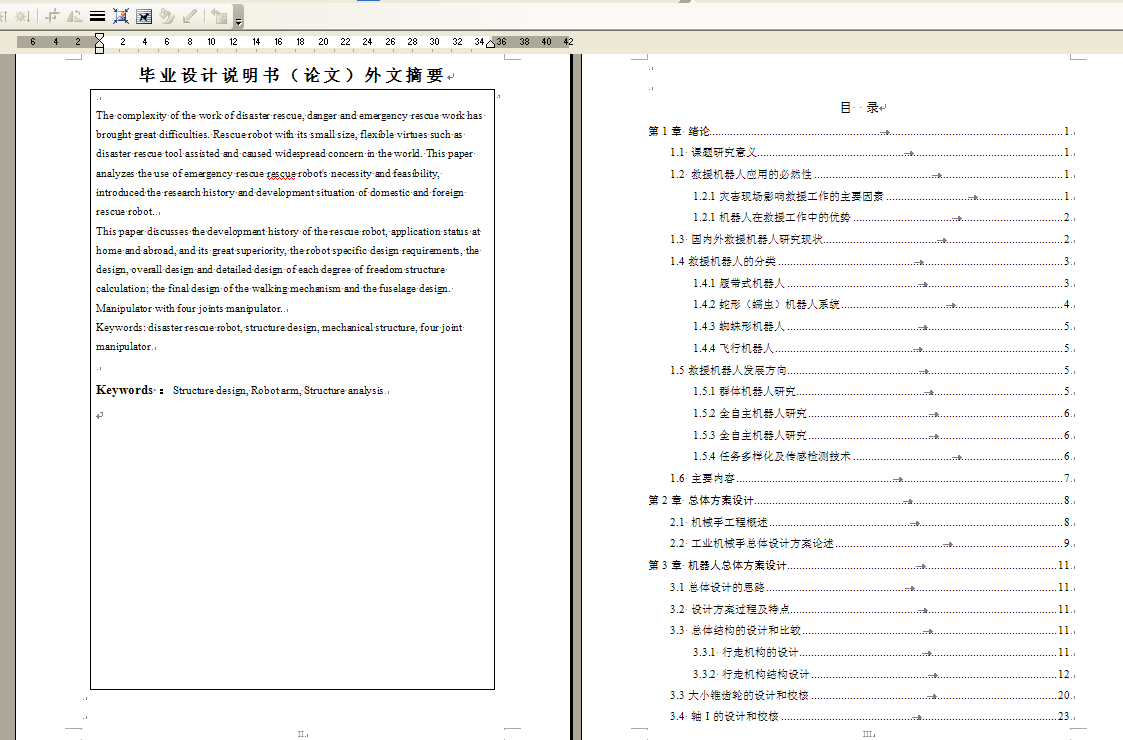Click TOC entry 1.4.3 蜘蛛形机器人
1123x740 pixels.
(881, 326)
